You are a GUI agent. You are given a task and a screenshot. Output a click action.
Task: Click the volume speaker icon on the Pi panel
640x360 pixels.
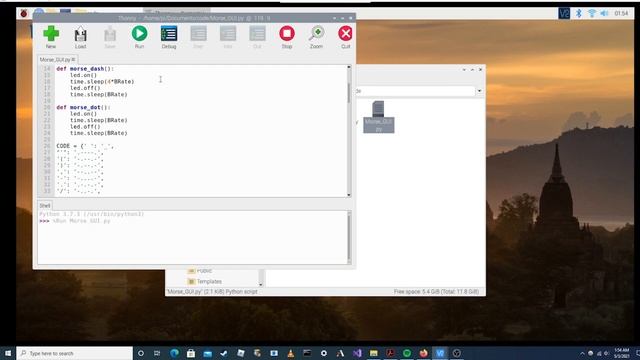[604, 13]
